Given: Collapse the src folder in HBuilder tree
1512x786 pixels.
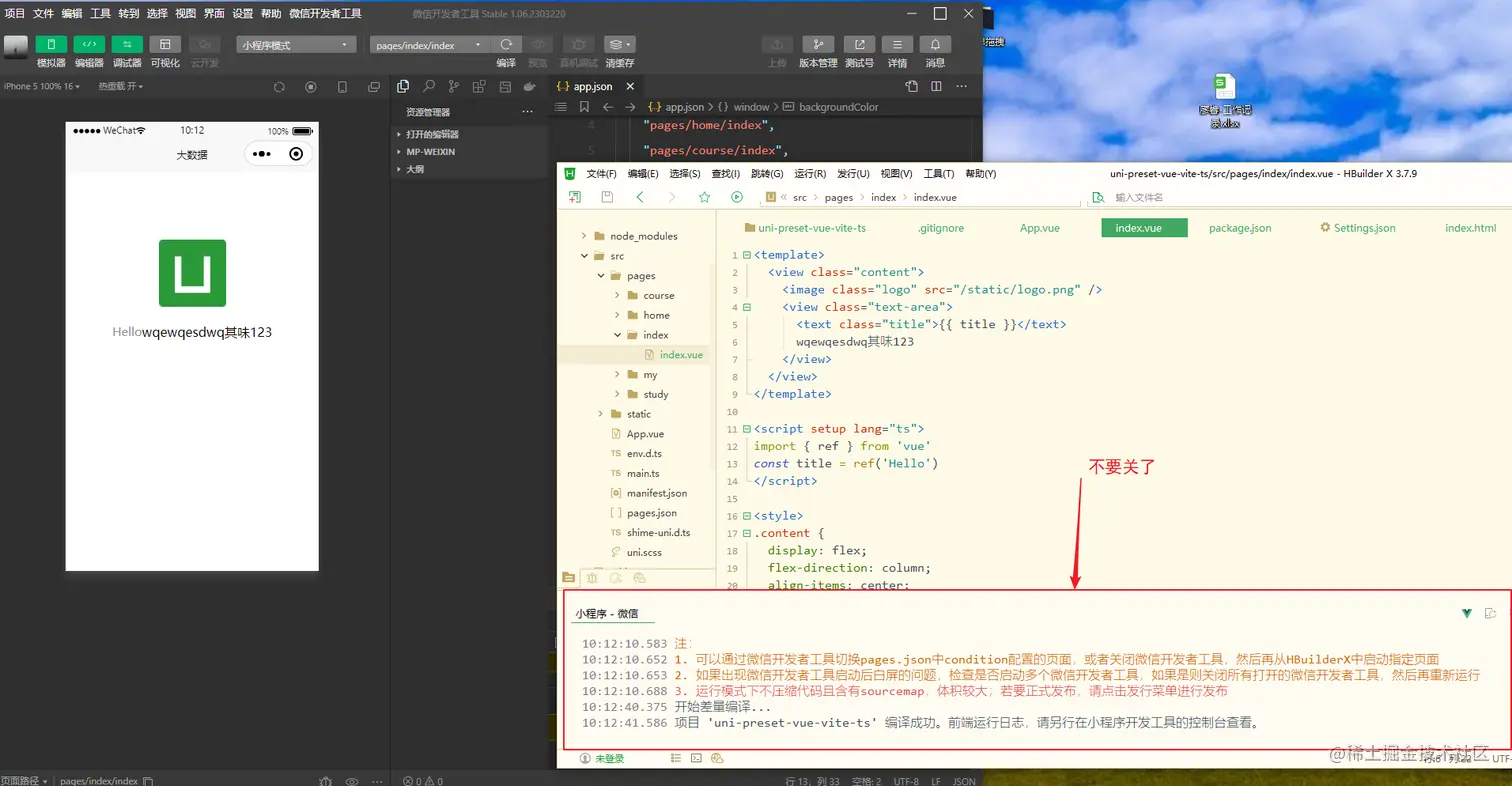Looking at the screenshot, I should coord(583,256).
